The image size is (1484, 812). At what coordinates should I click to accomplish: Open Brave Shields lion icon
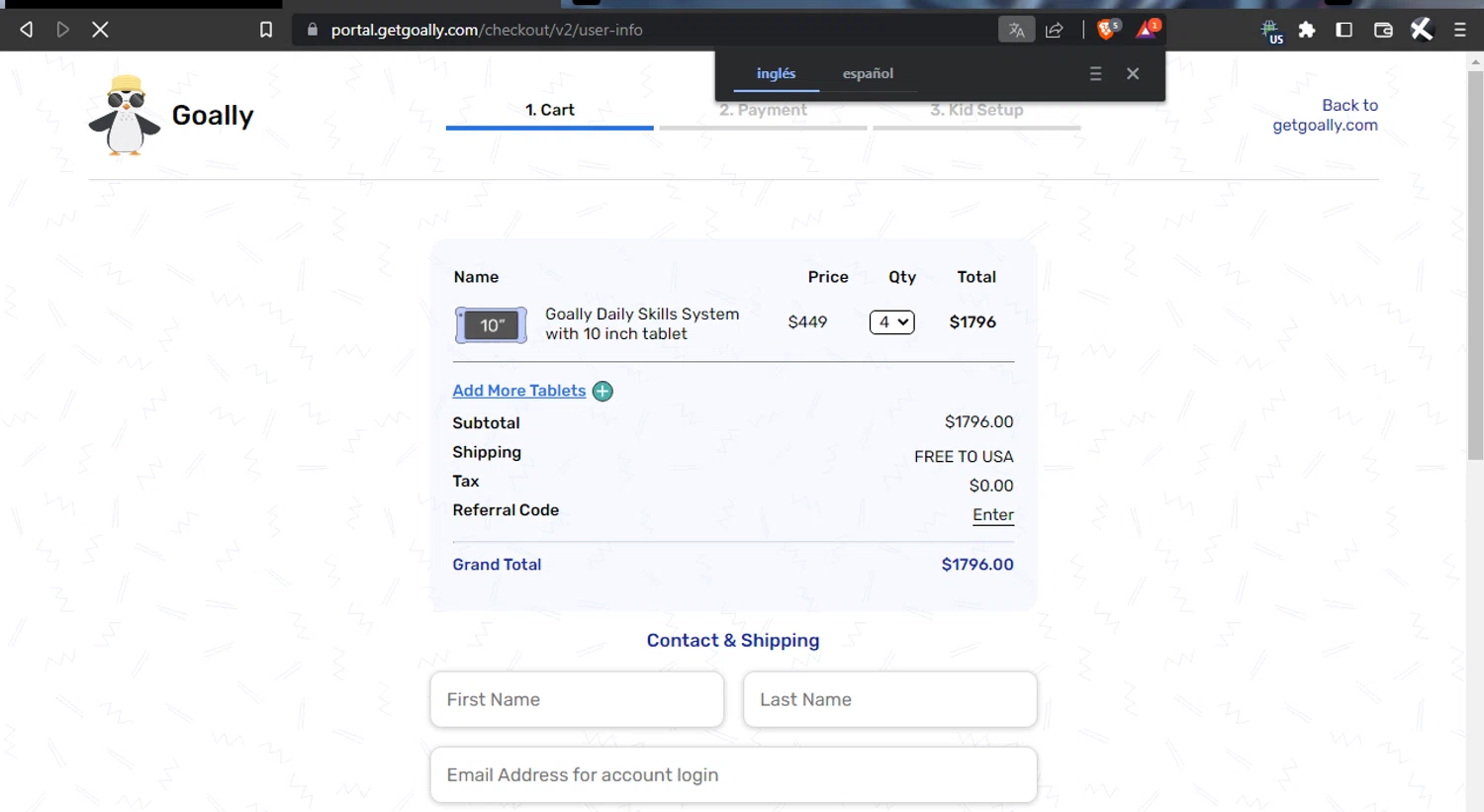pos(1108,29)
